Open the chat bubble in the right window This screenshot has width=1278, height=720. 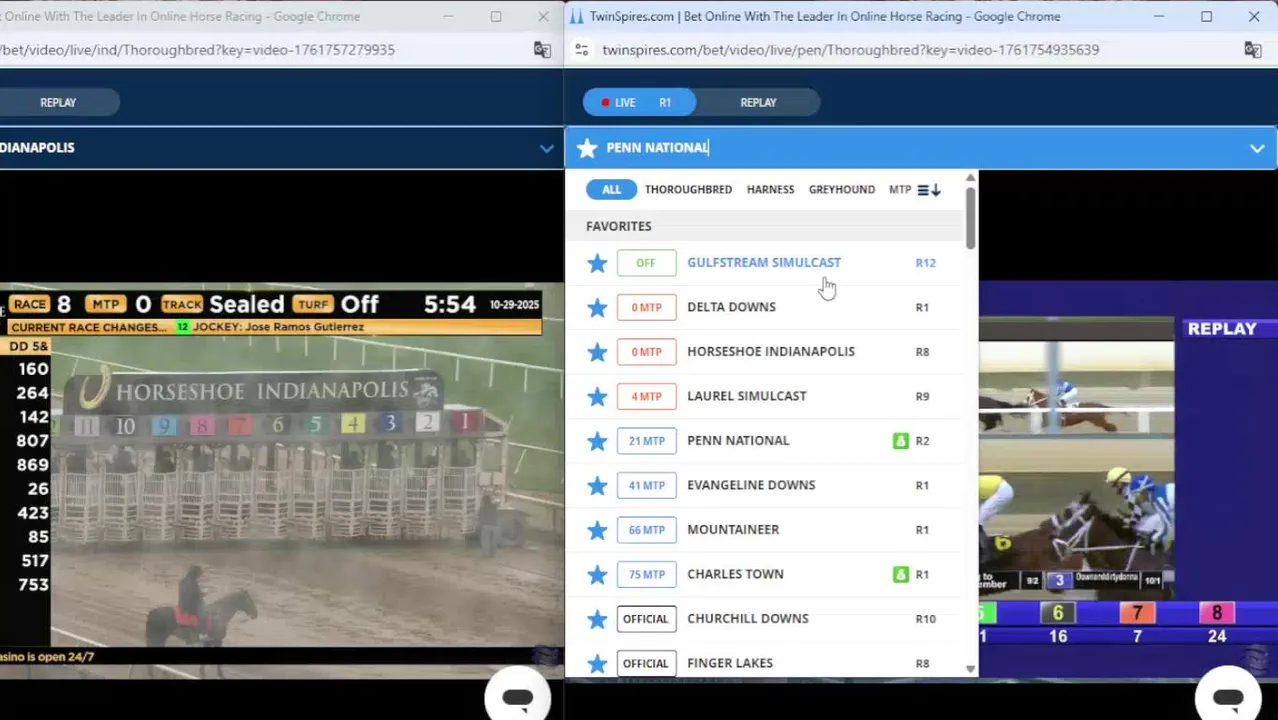1228,698
